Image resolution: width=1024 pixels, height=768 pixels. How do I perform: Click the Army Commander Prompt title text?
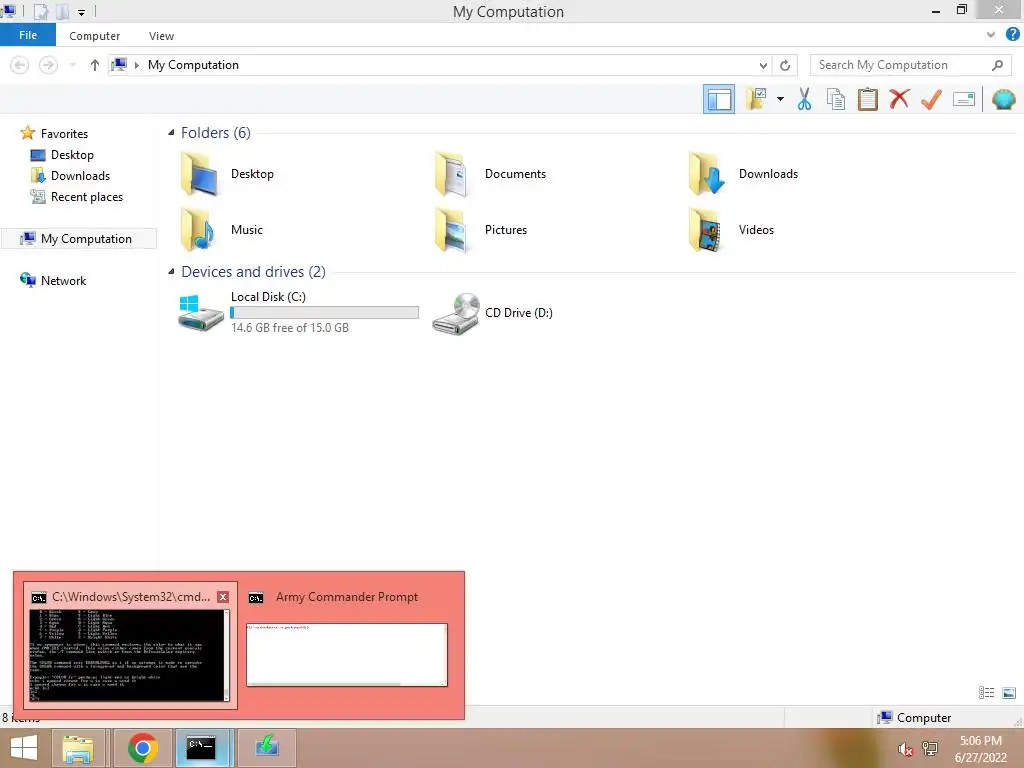tap(347, 597)
